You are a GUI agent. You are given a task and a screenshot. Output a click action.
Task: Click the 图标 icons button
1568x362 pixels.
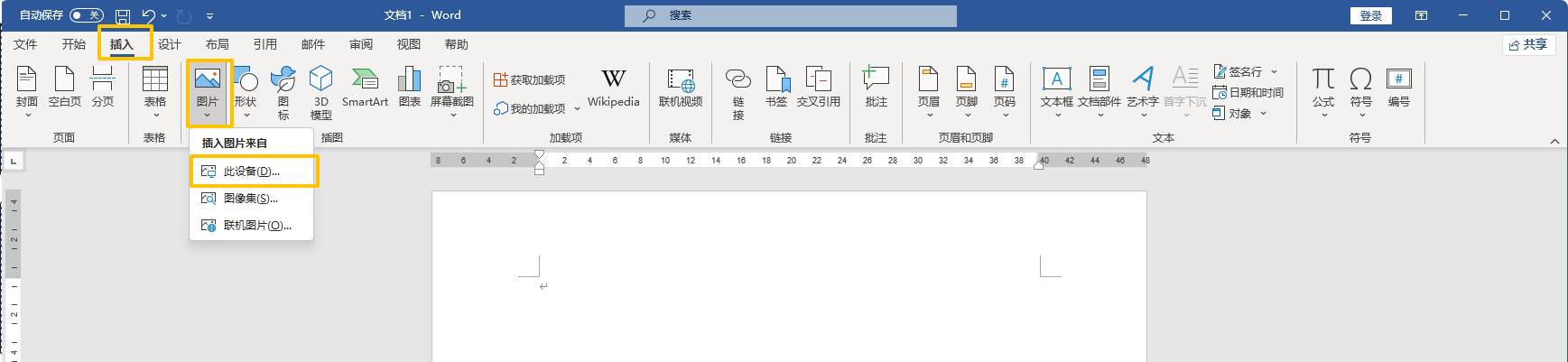click(x=283, y=92)
